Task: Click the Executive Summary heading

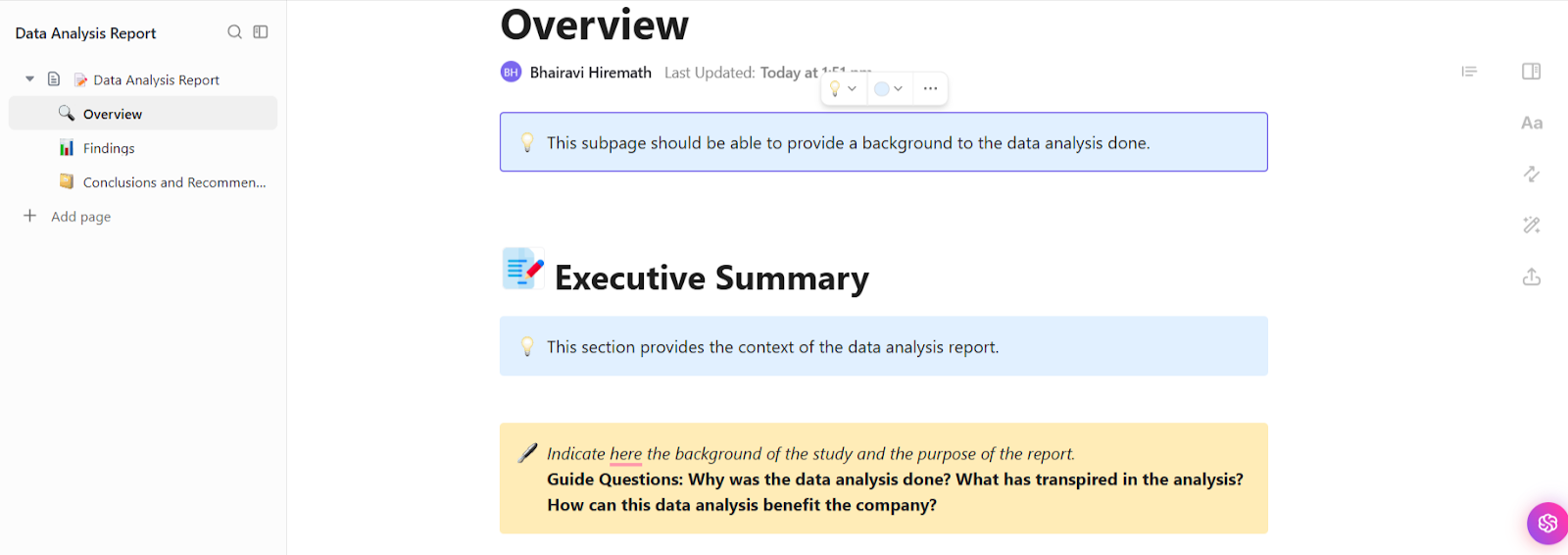Action: coord(711,278)
